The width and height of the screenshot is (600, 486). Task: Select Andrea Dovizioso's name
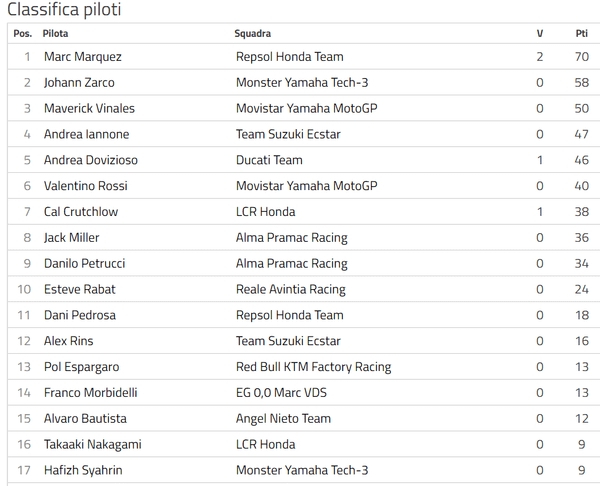click(91, 160)
